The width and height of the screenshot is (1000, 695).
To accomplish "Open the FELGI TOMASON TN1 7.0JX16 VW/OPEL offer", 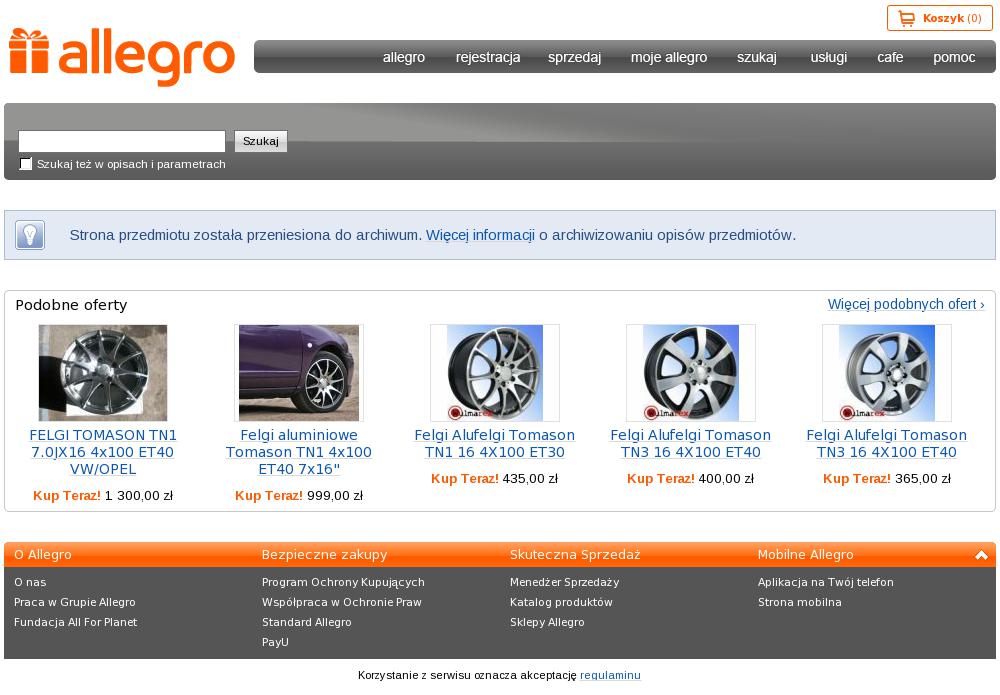I will coord(103,452).
